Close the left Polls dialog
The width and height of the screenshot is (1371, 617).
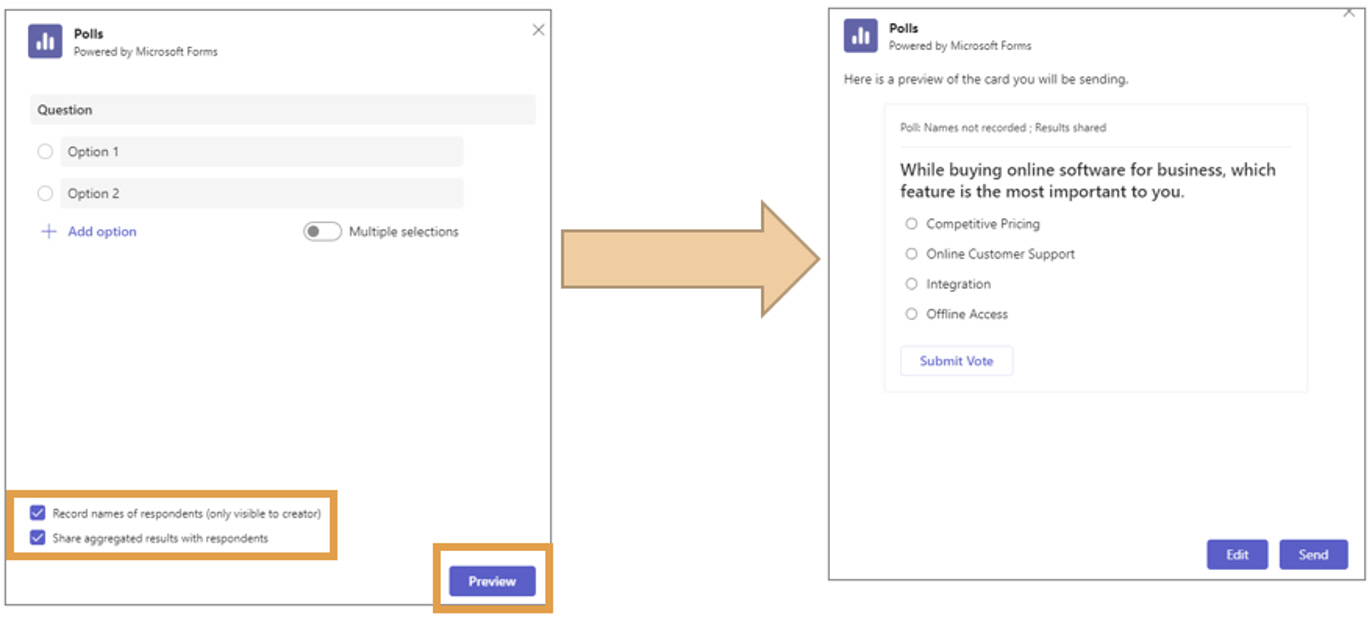pos(538,30)
